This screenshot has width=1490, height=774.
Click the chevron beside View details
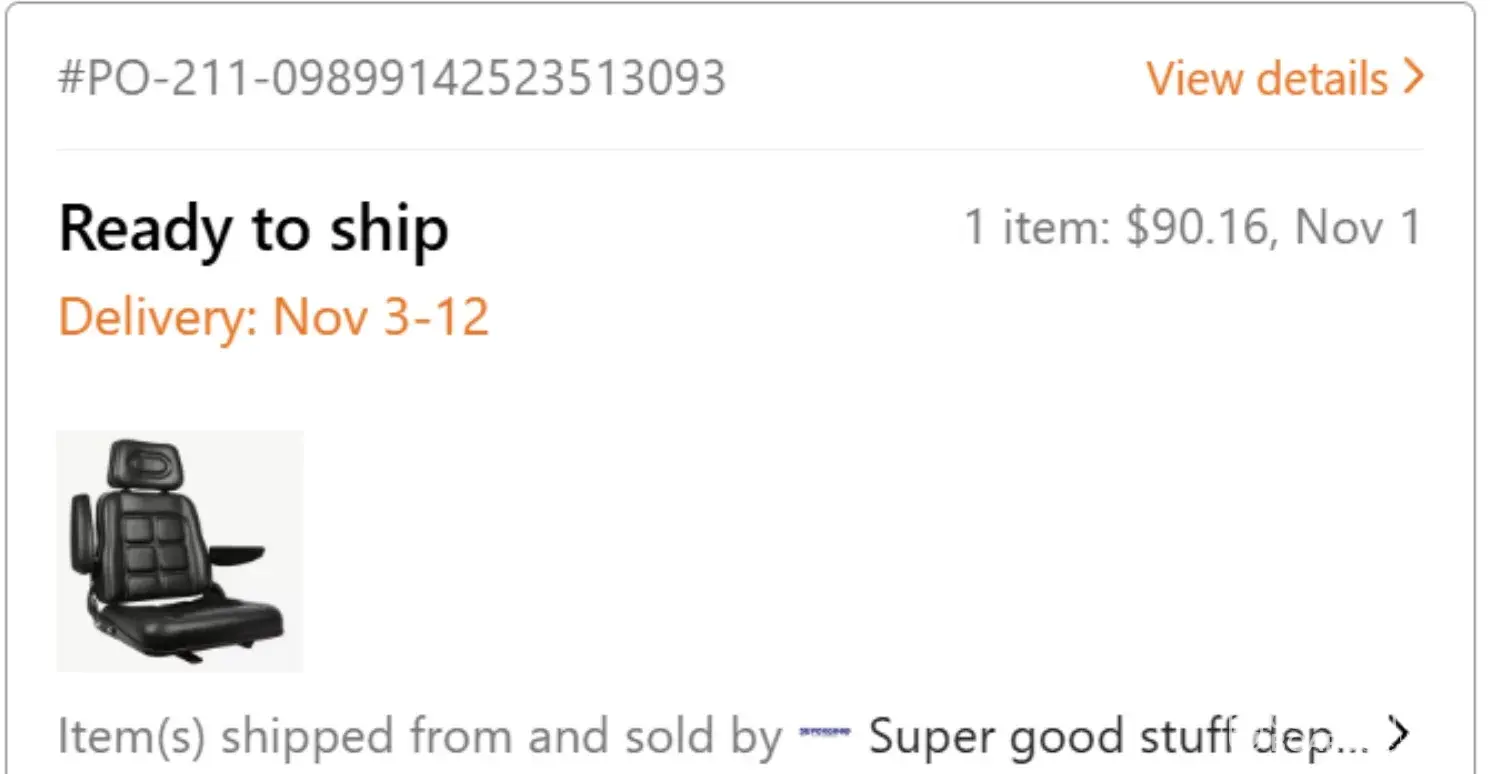(1412, 76)
